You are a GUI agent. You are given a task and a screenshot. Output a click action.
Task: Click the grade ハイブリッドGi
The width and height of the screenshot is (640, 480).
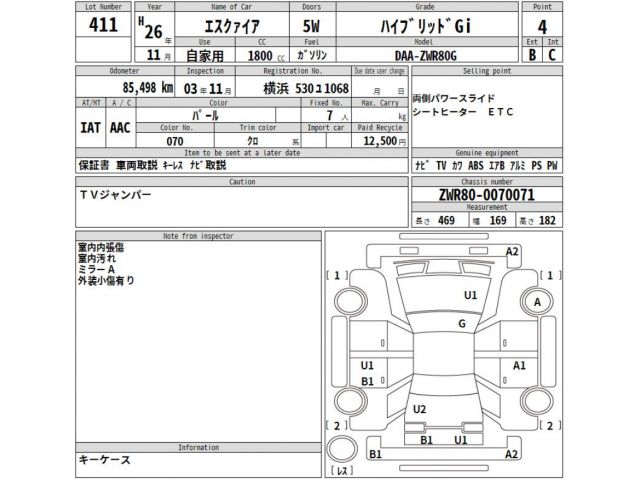[x=426, y=27]
